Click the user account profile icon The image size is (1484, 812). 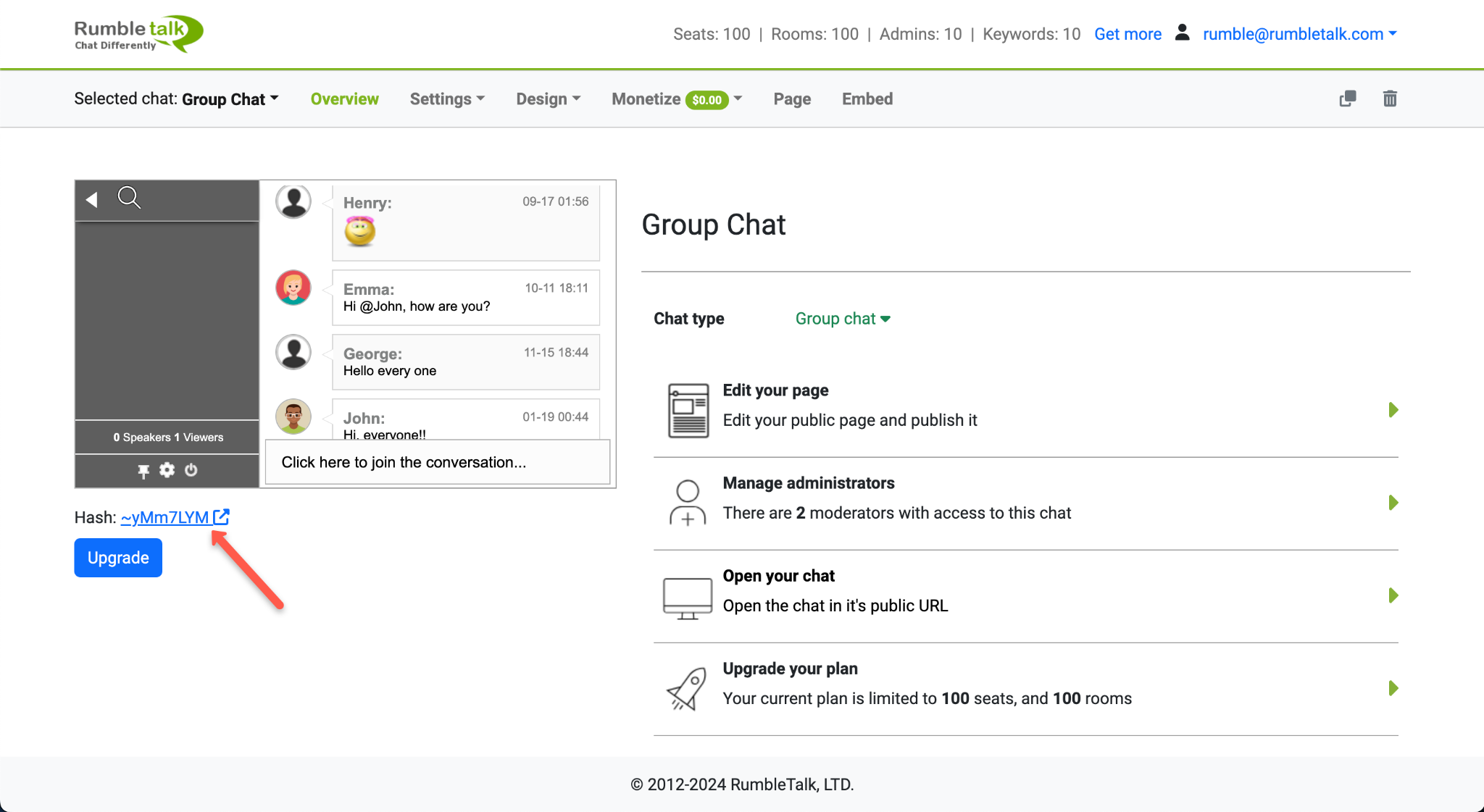(1182, 33)
